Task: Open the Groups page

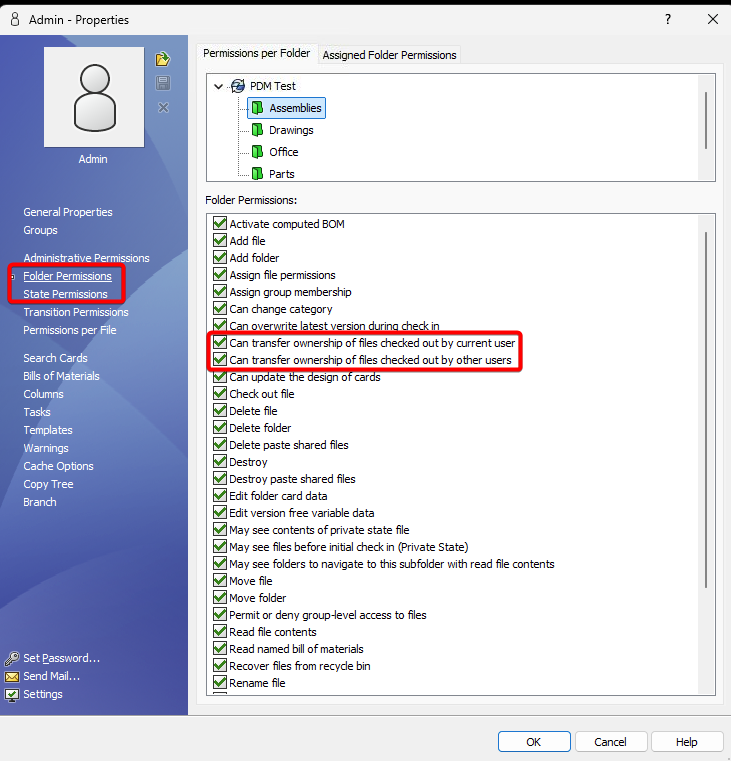Action: (40, 230)
